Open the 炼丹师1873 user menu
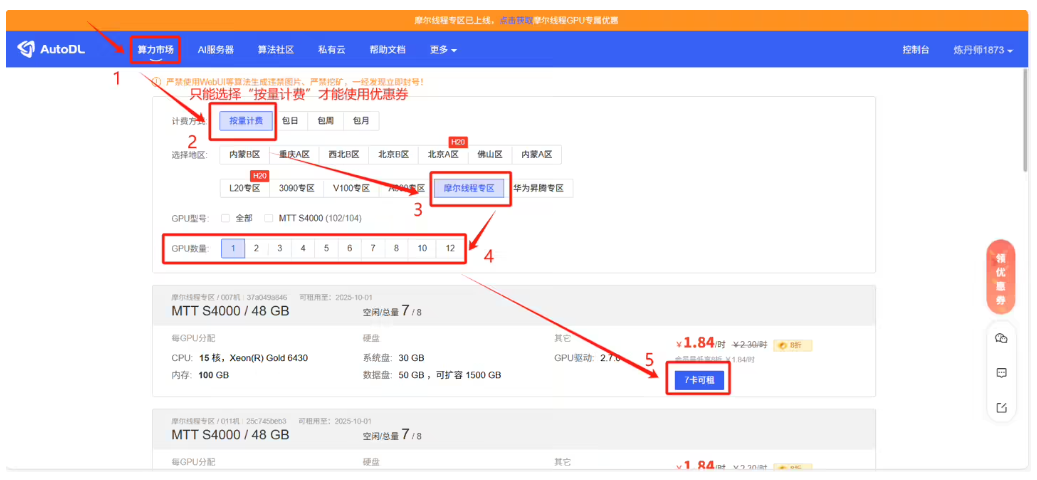This screenshot has width=1037, height=480. pyautogui.click(x=983, y=50)
